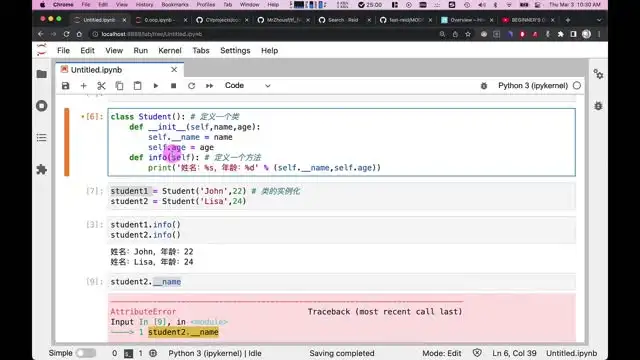Insert a cell below with the plus icon
The width and height of the screenshot is (640, 360).
84,86
